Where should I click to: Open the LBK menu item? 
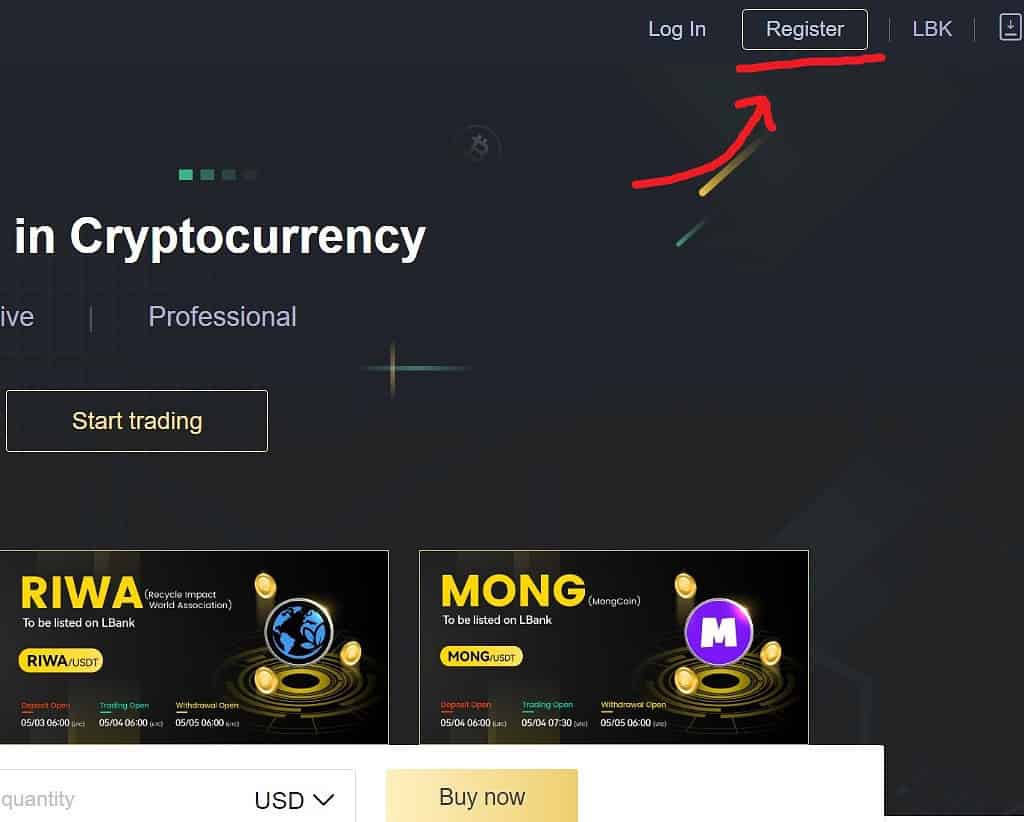point(932,29)
